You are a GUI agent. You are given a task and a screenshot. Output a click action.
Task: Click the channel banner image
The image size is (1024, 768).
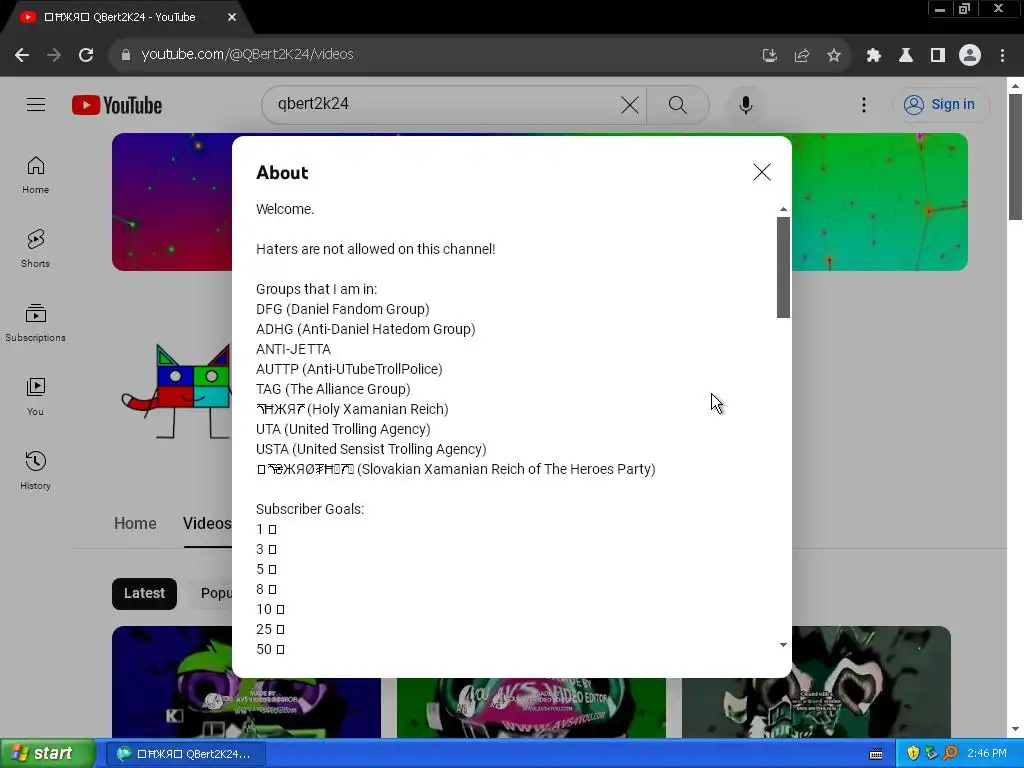coord(880,202)
